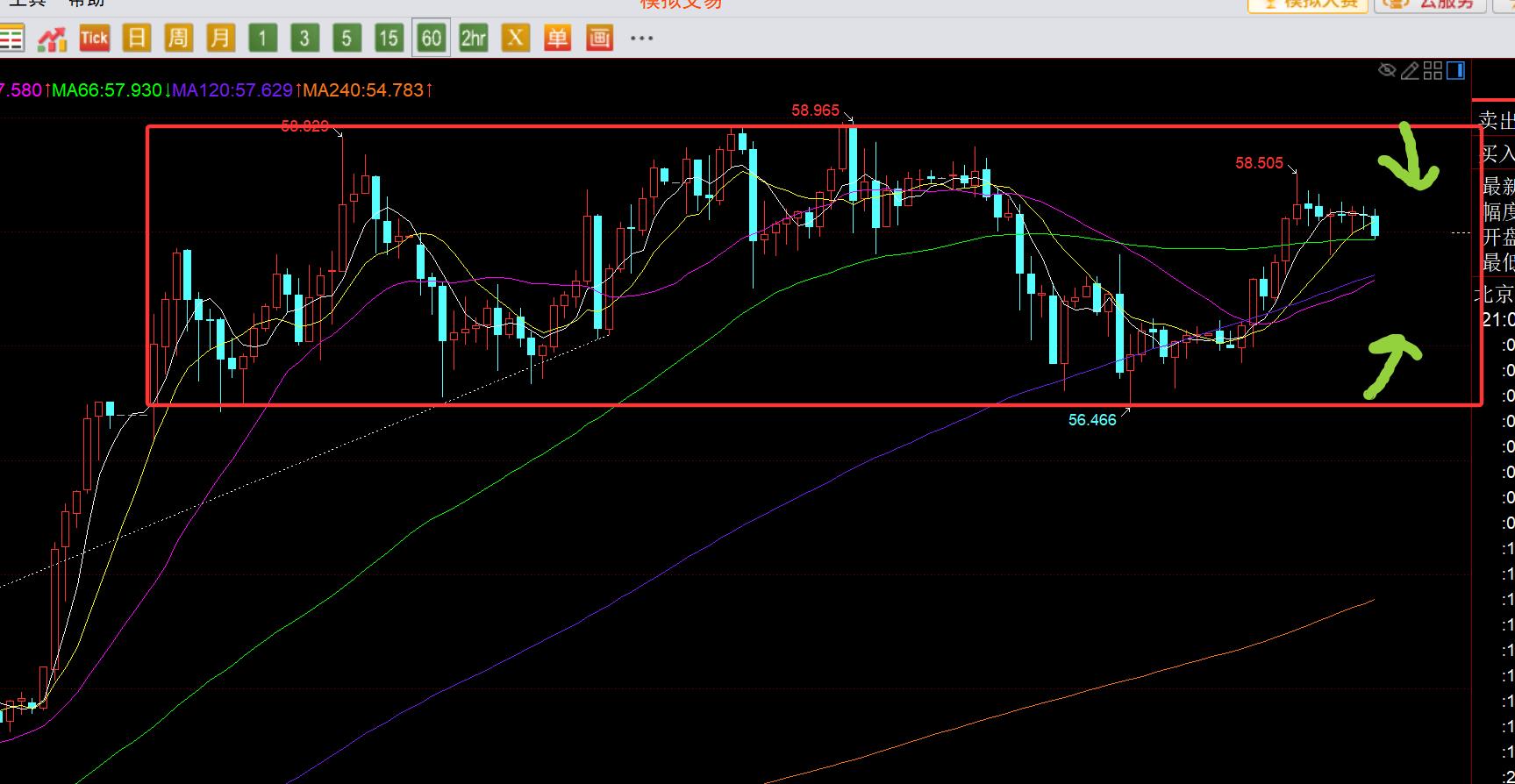Select the daily 日 K-line period
Image resolution: width=1515 pixels, height=784 pixels.
pyautogui.click(x=136, y=38)
